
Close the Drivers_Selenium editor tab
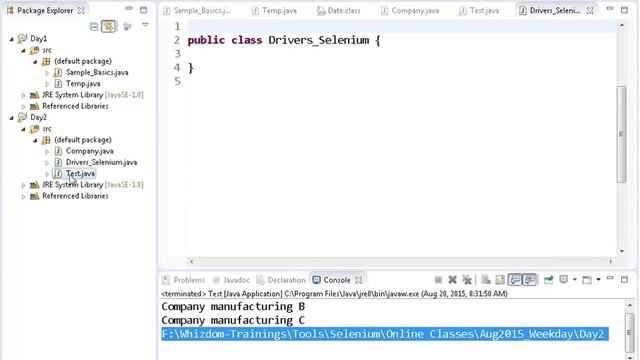pos(590,11)
